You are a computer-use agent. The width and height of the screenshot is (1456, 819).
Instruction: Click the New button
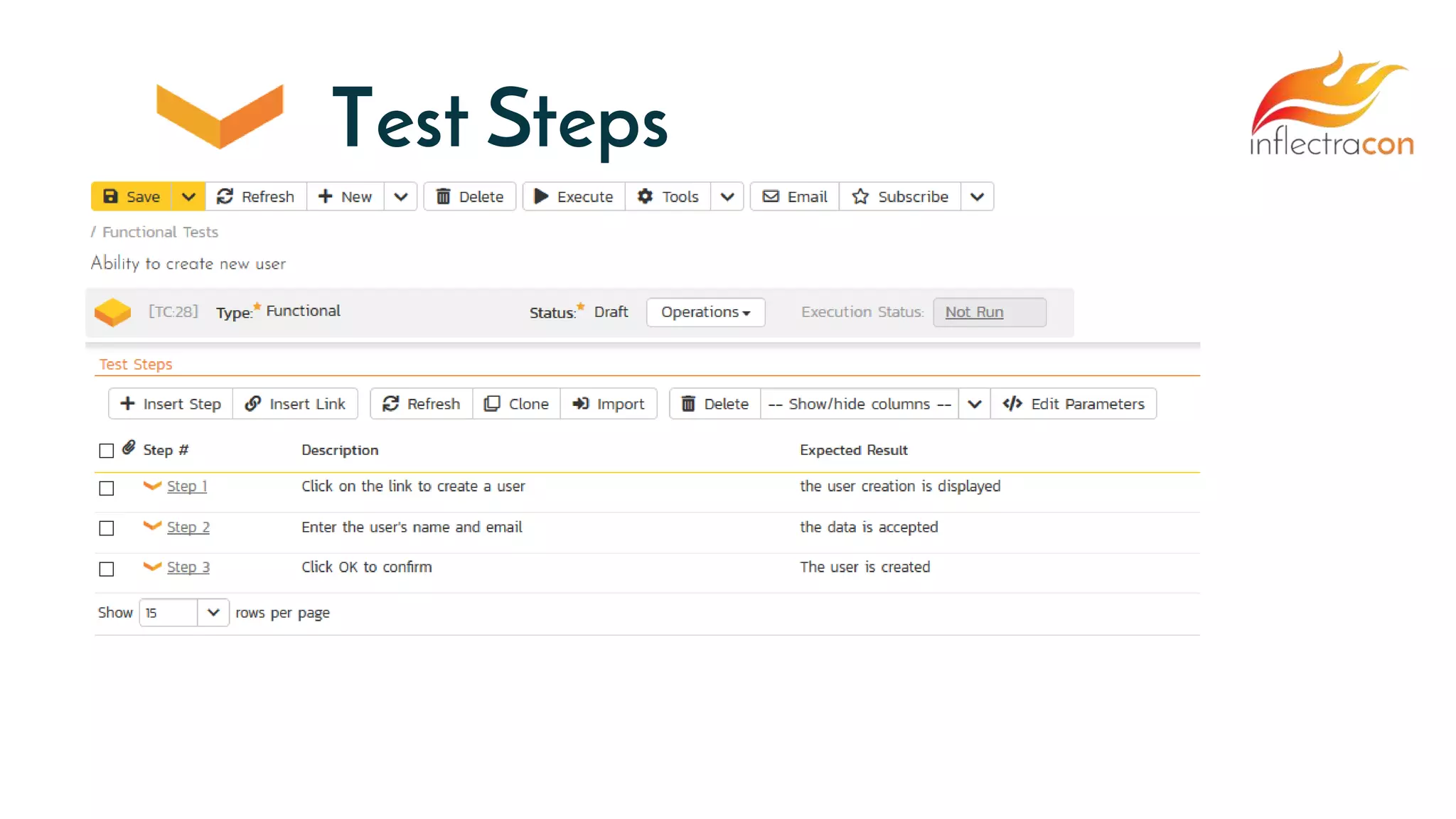click(x=346, y=196)
